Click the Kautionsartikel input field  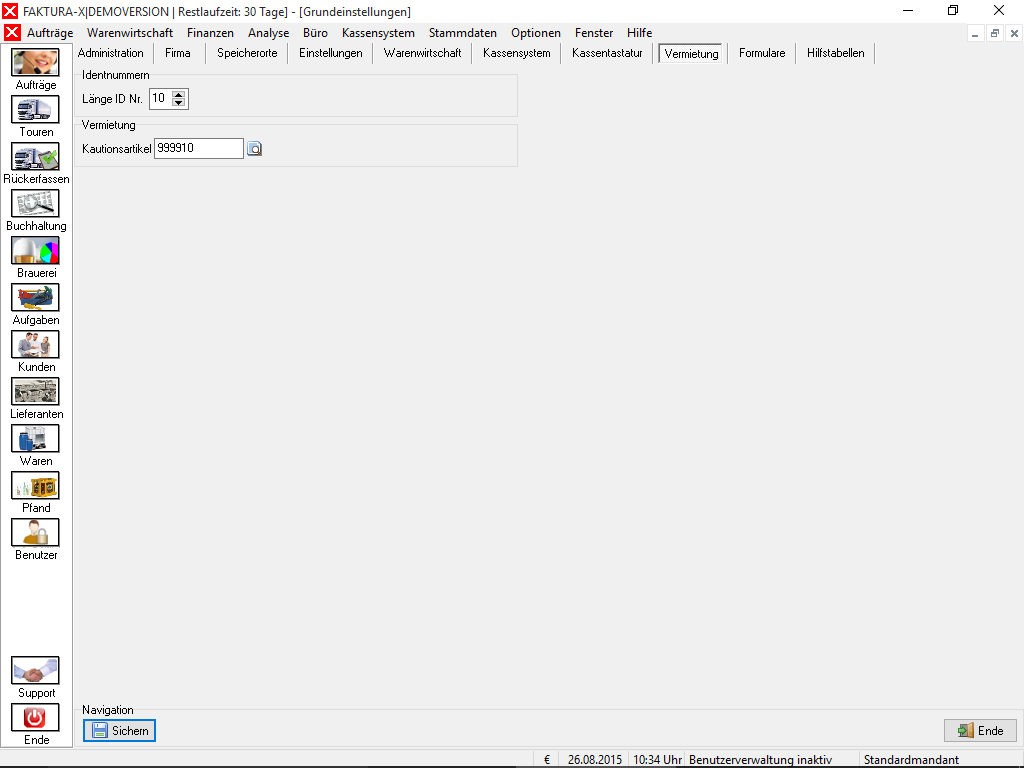point(199,148)
